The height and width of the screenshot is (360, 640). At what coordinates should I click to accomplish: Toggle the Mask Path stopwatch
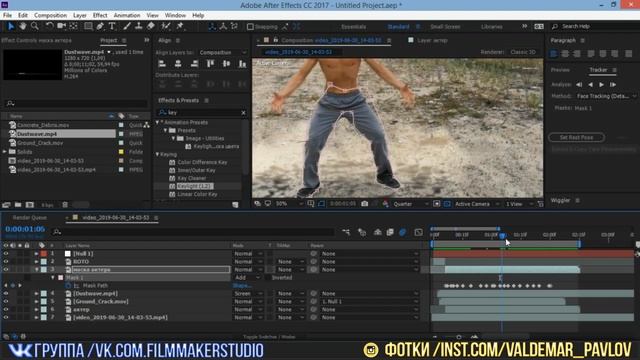(x=68, y=286)
